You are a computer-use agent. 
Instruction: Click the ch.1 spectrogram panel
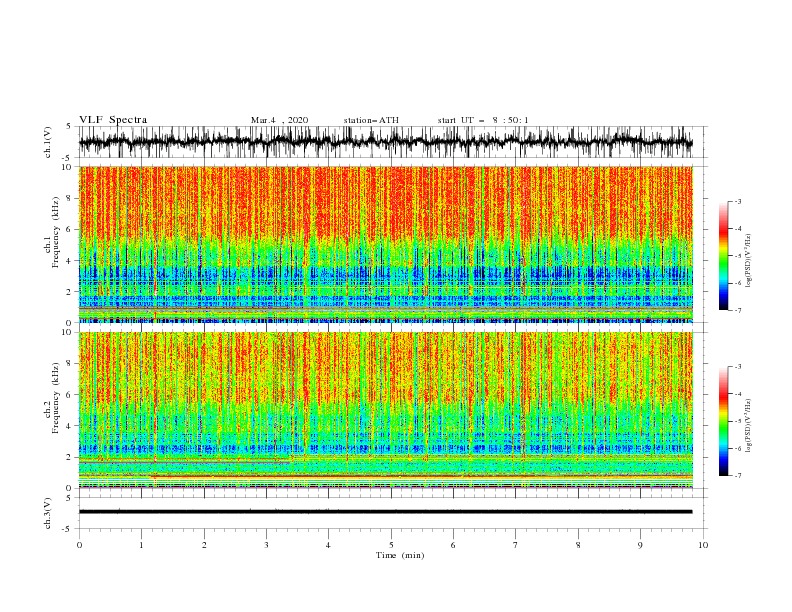tap(385, 244)
